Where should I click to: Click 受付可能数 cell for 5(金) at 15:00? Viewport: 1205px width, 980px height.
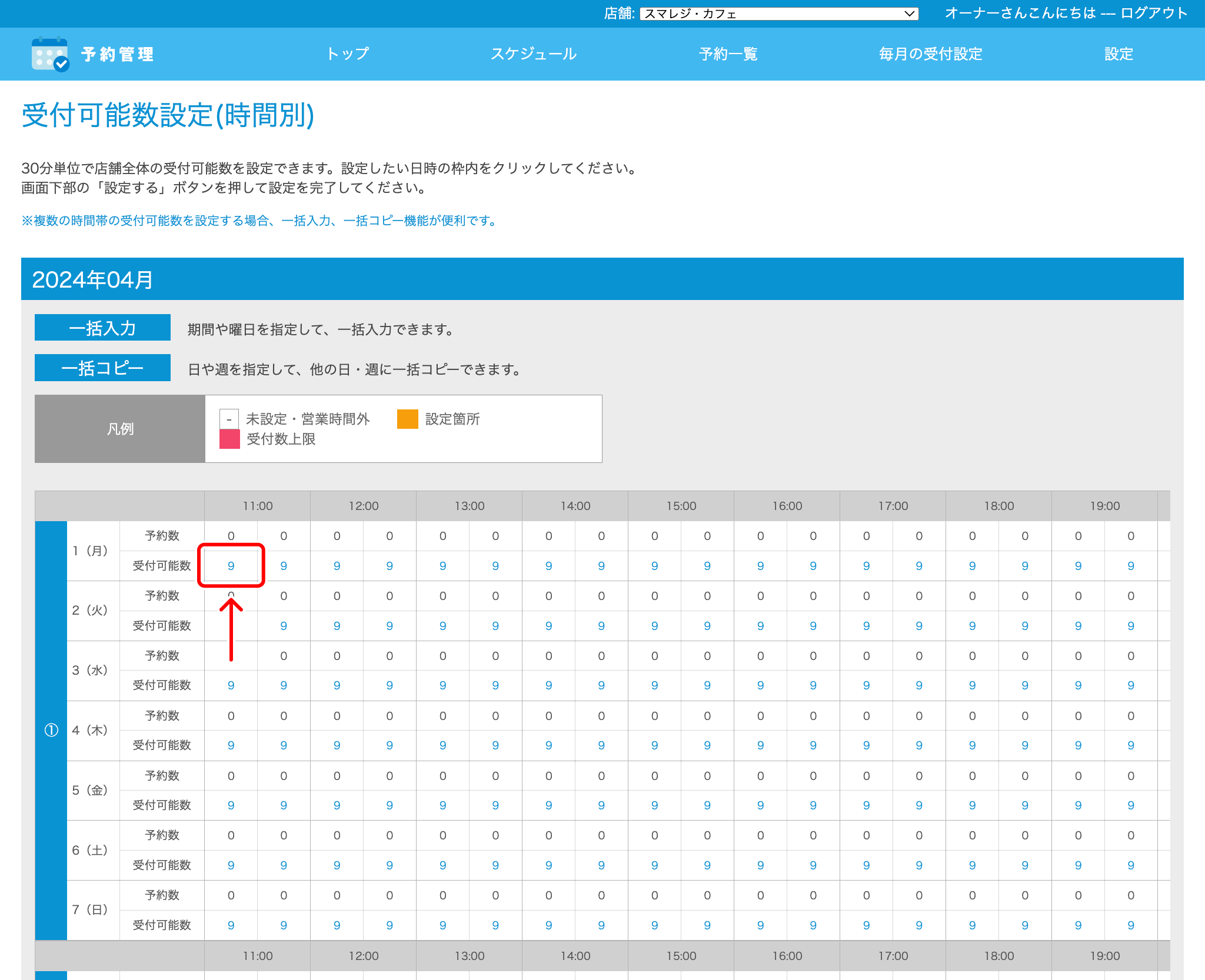[x=654, y=805]
